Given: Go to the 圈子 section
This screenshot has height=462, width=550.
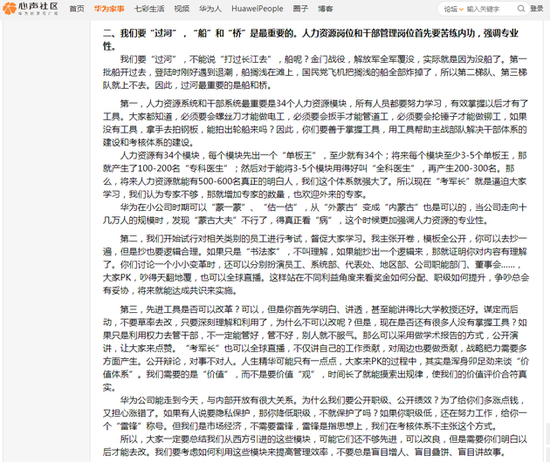Looking at the screenshot, I should pos(301,9).
